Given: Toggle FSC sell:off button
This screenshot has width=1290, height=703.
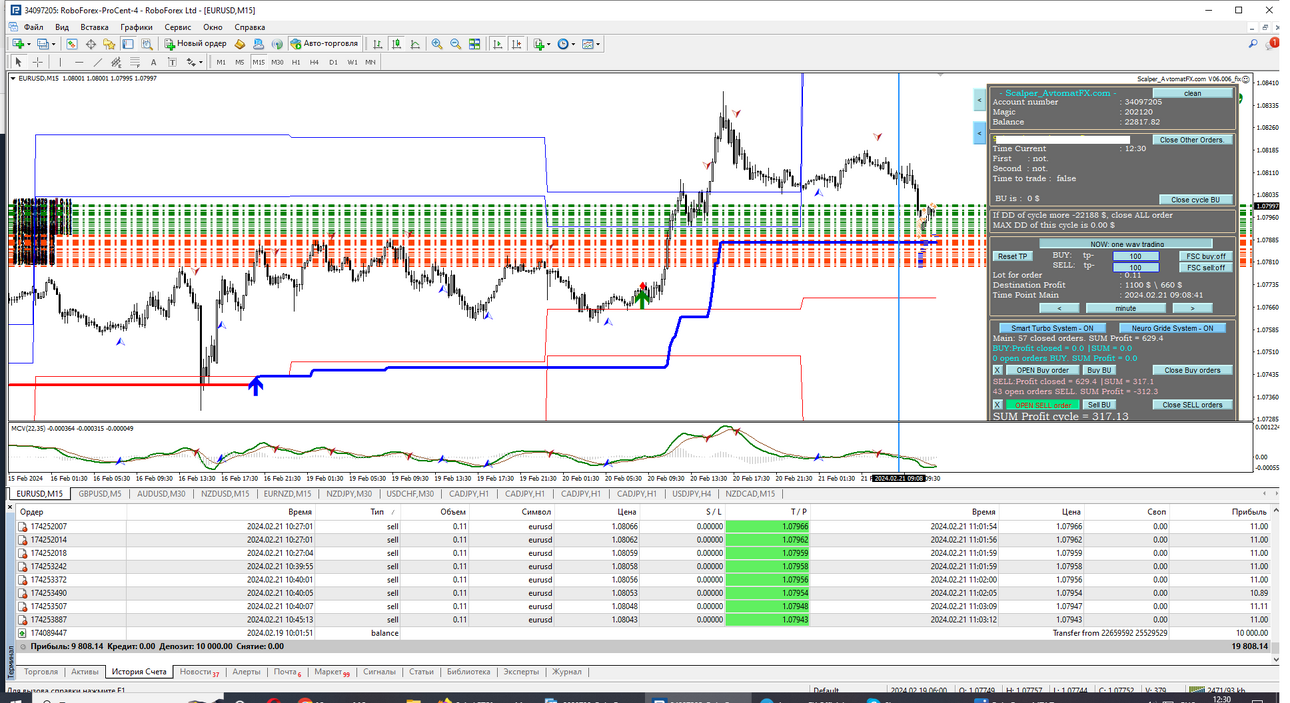Looking at the screenshot, I should click(1206, 267).
